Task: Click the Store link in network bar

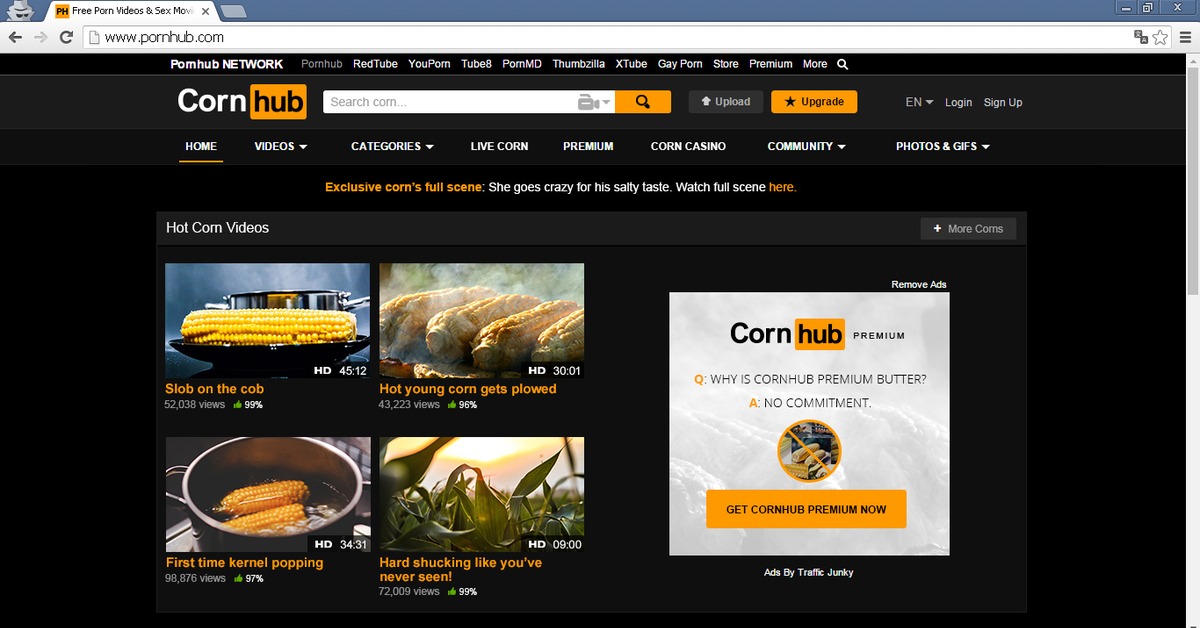Action: point(726,64)
